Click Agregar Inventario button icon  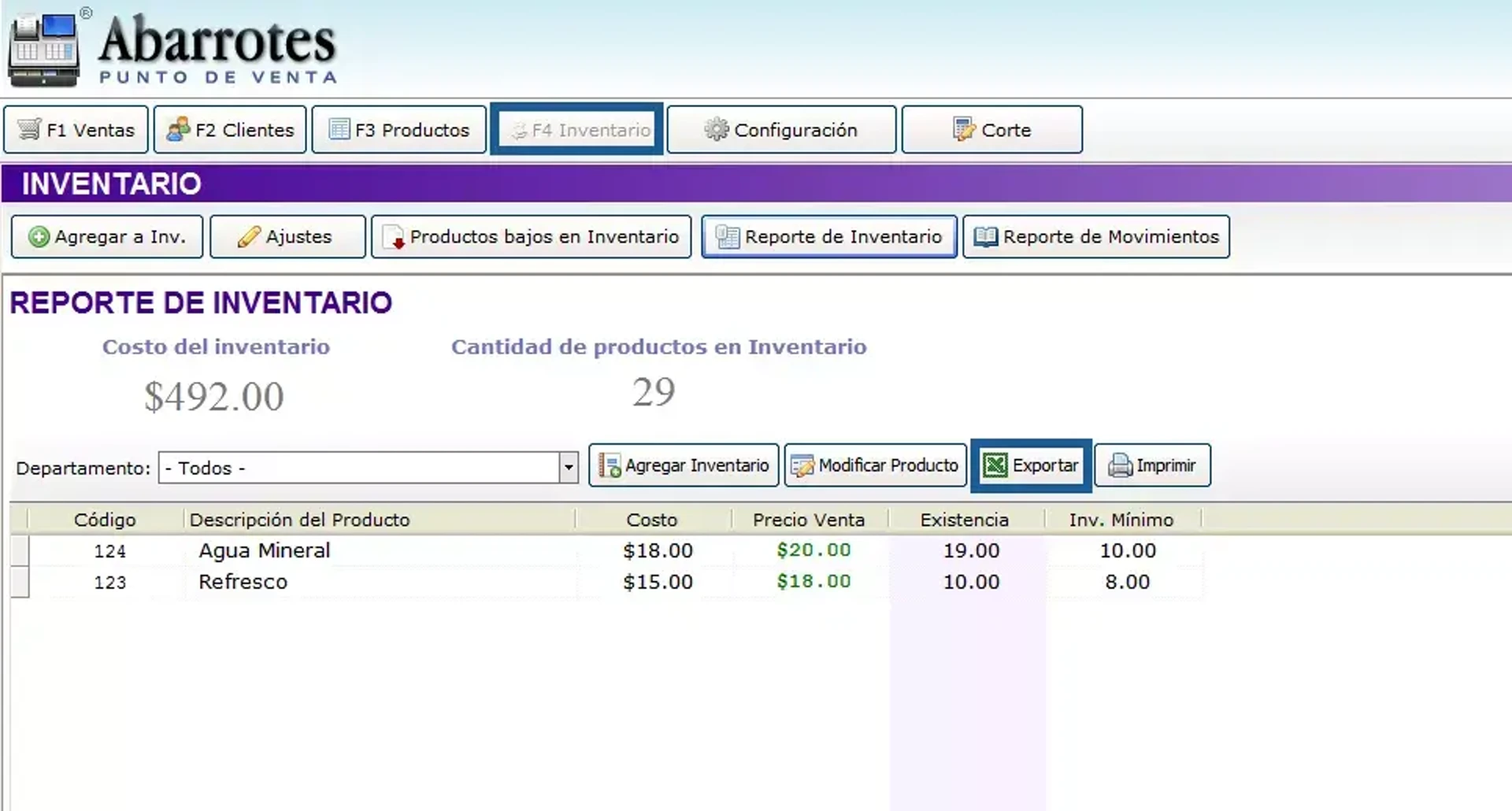(x=610, y=466)
